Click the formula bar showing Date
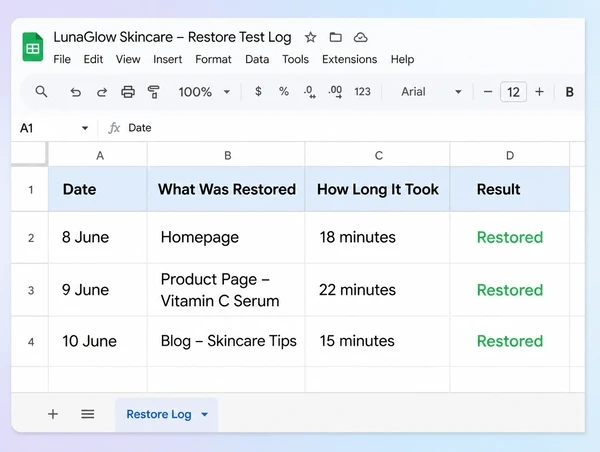 tap(344, 128)
